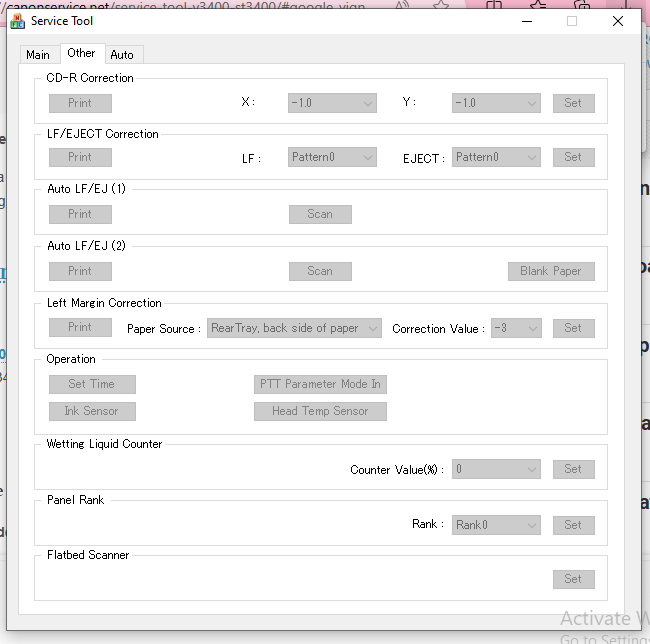This screenshot has width=650, height=644.
Task: Expand the EJECT pattern dropdown
Action: coord(496,157)
